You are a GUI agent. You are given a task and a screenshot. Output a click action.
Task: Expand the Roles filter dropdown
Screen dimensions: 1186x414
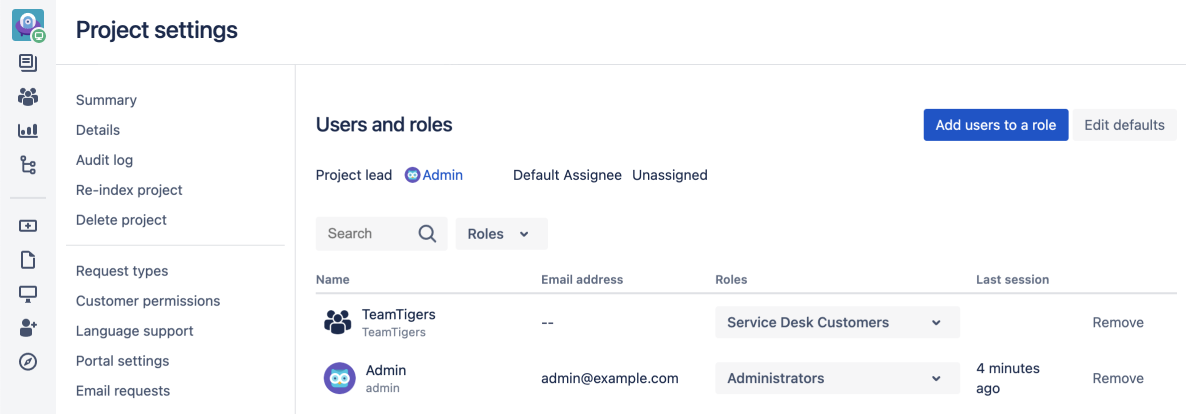pyautogui.click(x=501, y=234)
